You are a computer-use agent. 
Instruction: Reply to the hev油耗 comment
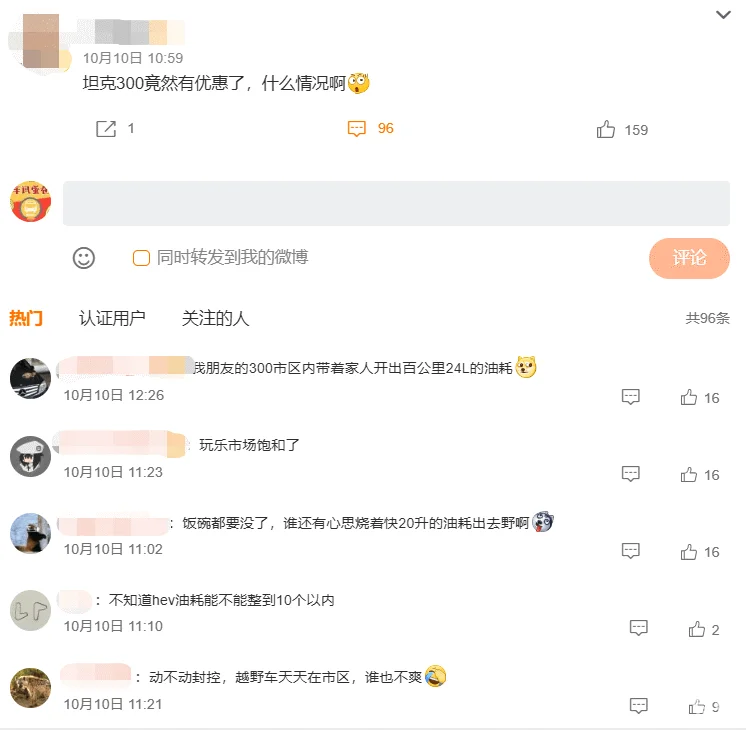pyautogui.click(x=638, y=628)
